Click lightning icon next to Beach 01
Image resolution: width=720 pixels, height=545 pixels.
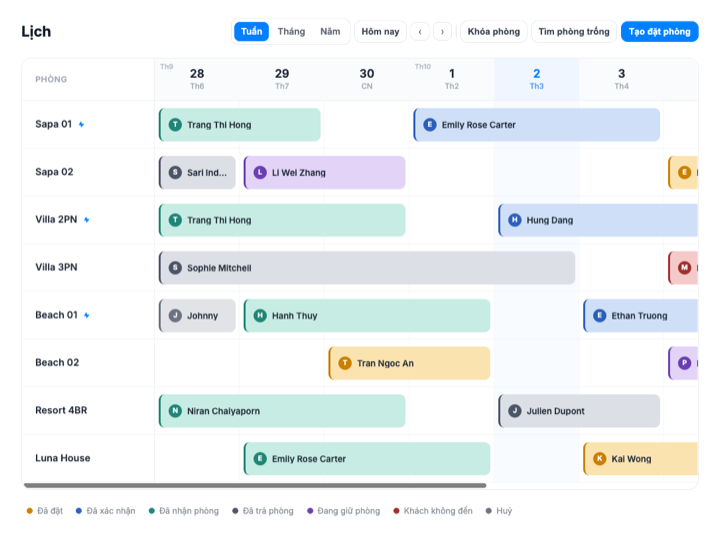(x=86, y=315)
